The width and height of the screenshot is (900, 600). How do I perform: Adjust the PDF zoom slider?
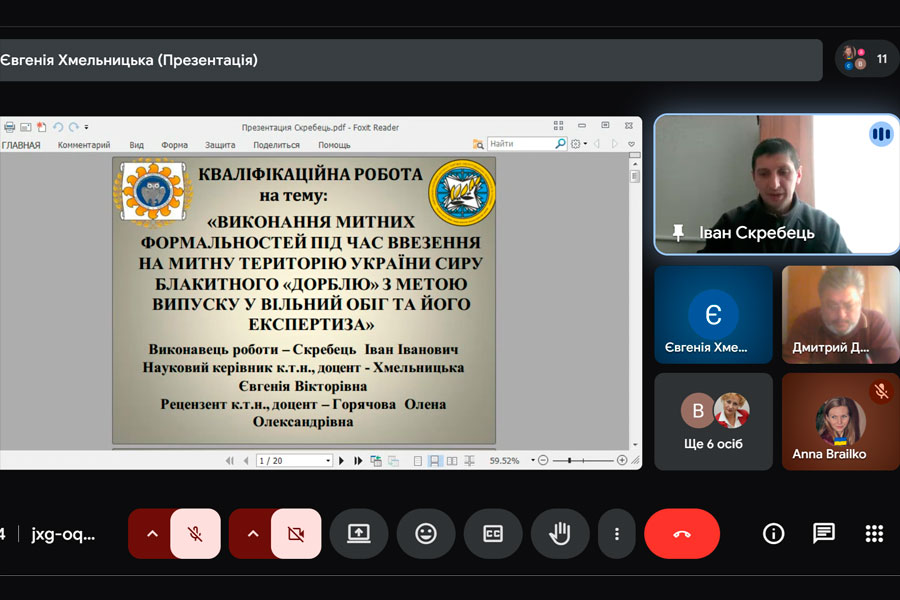[x=568, y=461]
